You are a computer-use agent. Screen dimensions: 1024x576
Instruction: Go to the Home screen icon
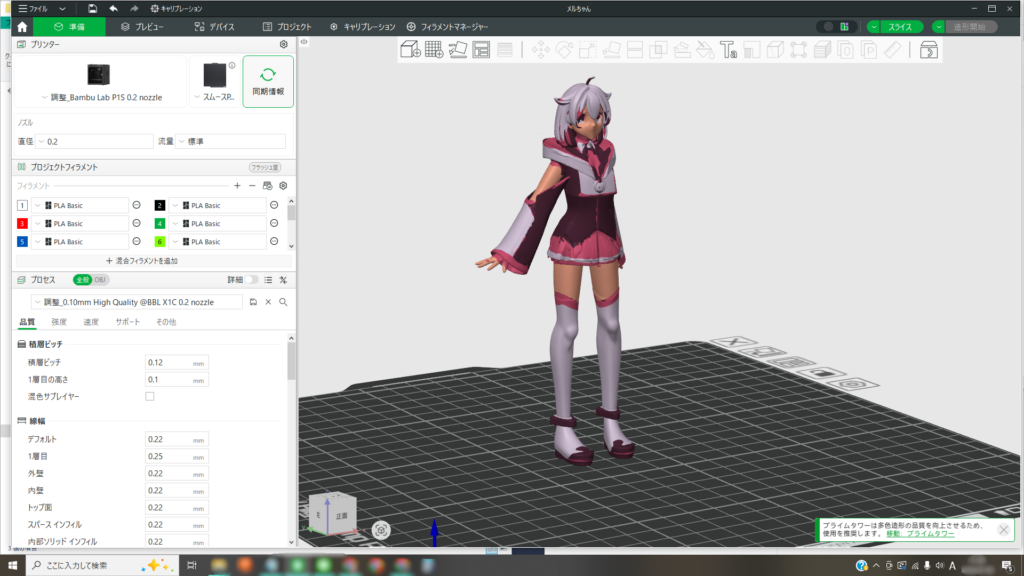[x=22, y=27]
